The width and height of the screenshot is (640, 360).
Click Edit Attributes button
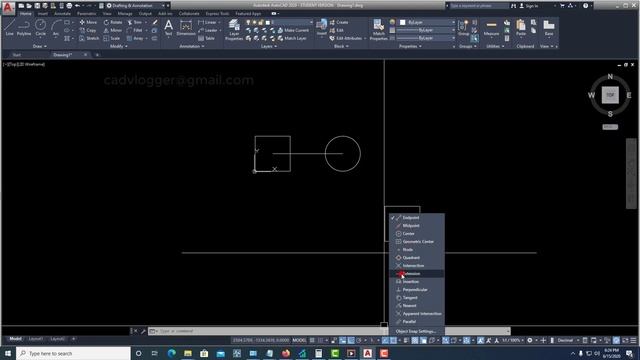click(x=346, y=38)
